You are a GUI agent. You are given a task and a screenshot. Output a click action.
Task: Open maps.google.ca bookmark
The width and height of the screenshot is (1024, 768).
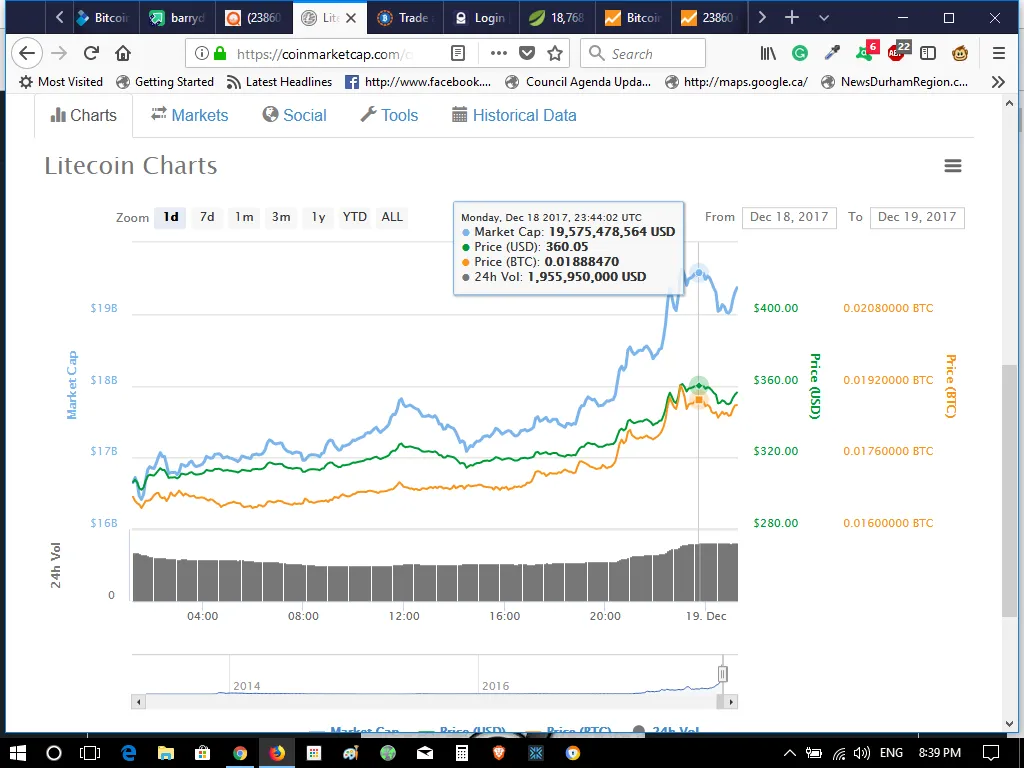tap(736, 82)
